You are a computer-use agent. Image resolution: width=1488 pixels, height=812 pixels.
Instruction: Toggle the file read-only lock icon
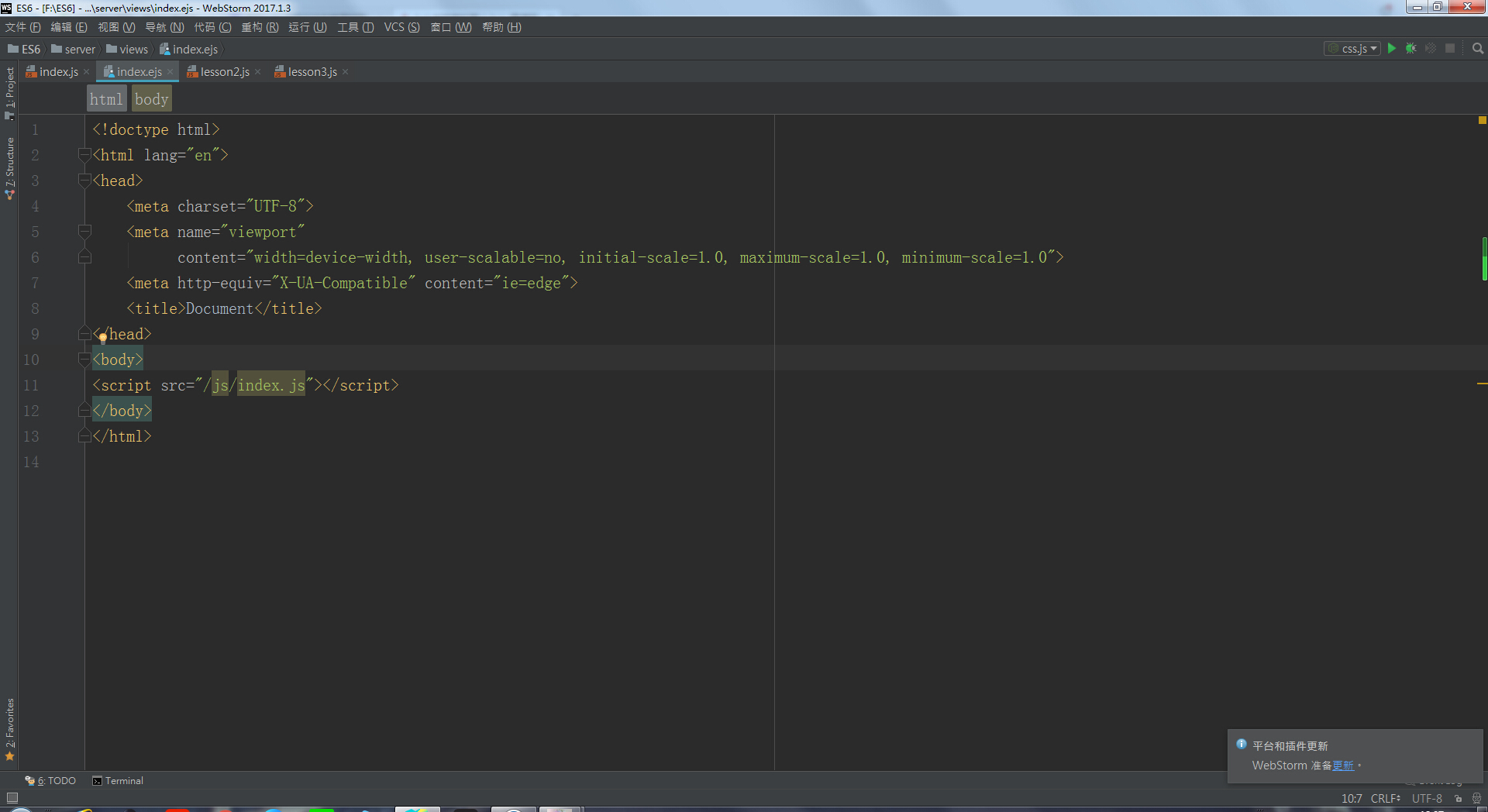coord(1458,798)
